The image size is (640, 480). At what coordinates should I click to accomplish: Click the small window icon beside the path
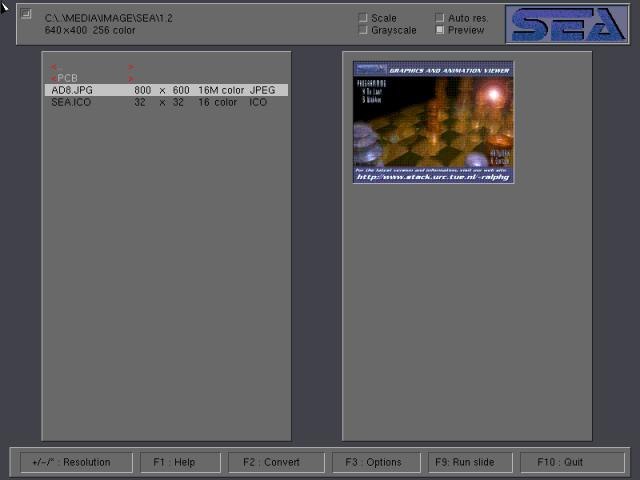(26, 14)
